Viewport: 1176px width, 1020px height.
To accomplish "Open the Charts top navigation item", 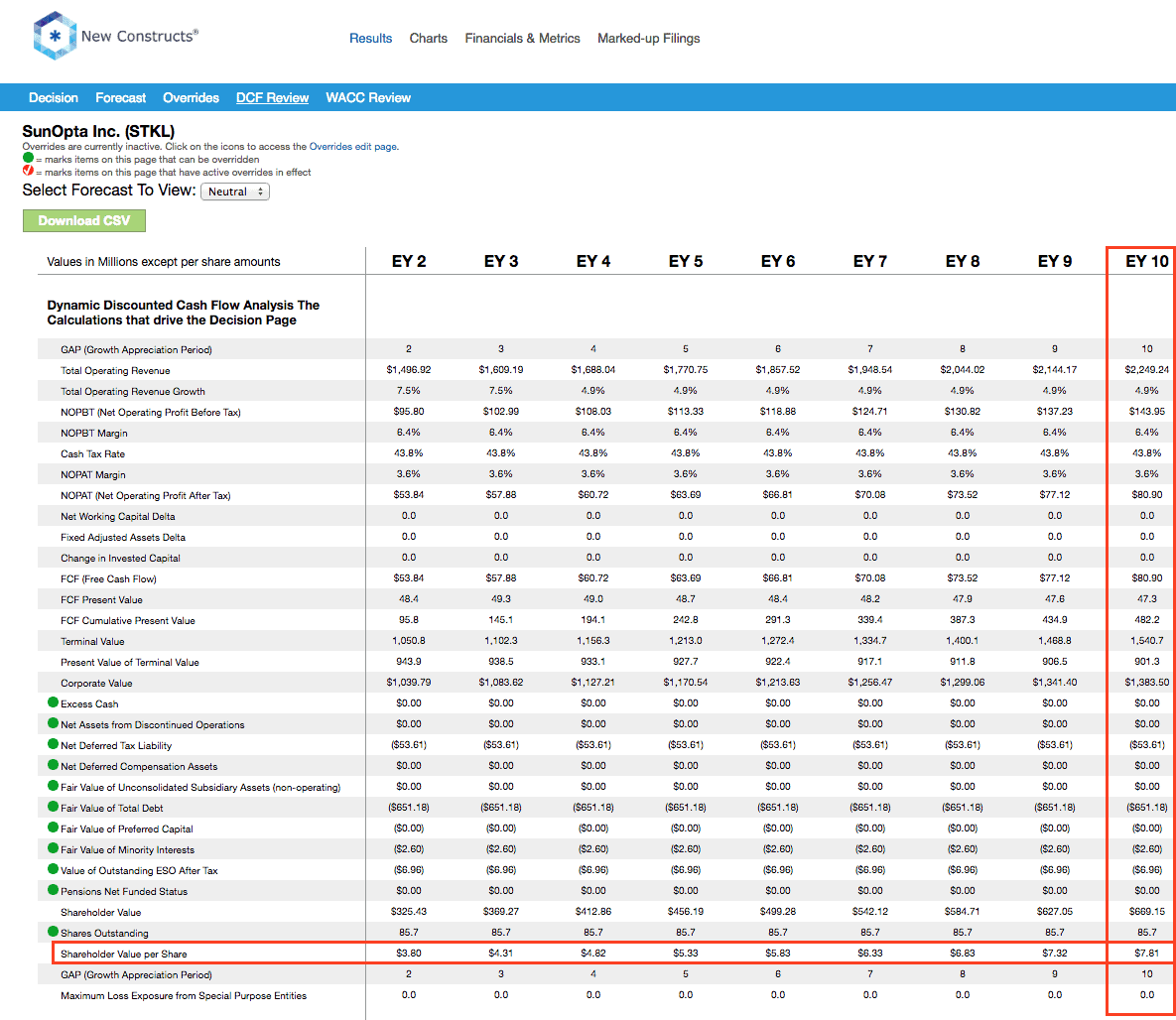I will (429, 39).
